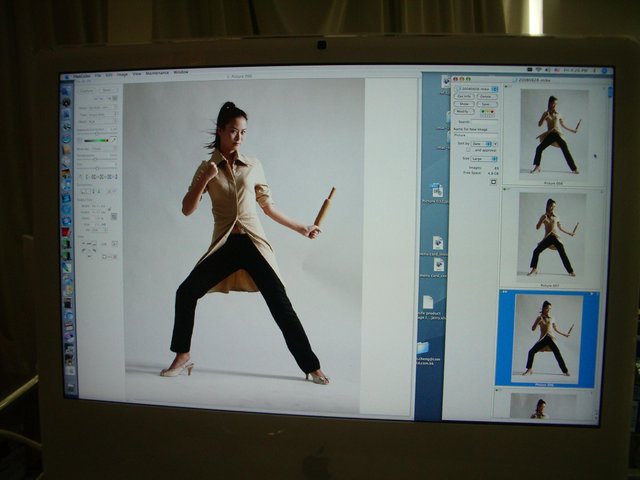Screen dimensions: 640x480
Task: Open the Window menu
Action: 181,73
